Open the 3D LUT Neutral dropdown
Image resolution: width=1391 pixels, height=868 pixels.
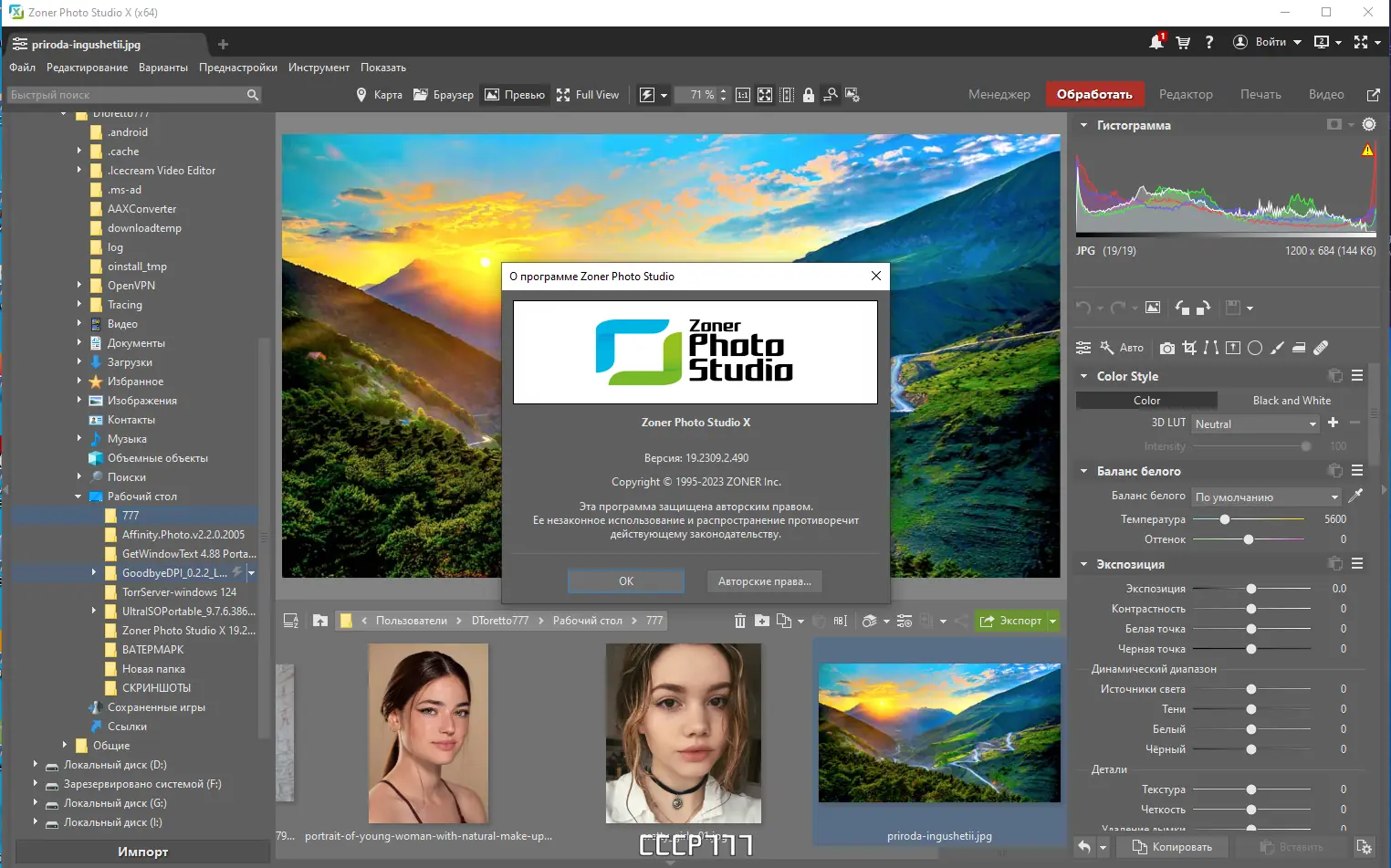point(1255,424)
